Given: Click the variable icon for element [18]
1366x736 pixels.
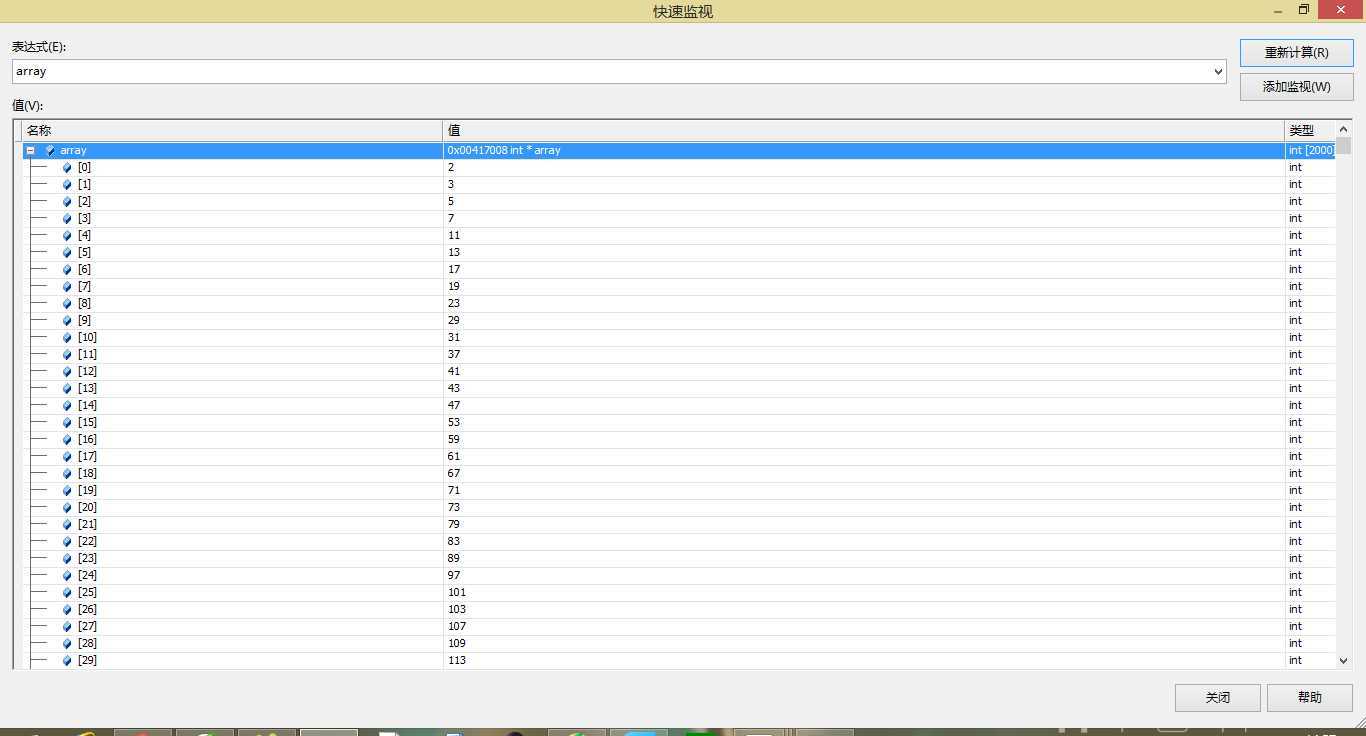Looking at the screenshot, I should coord(68,473).
